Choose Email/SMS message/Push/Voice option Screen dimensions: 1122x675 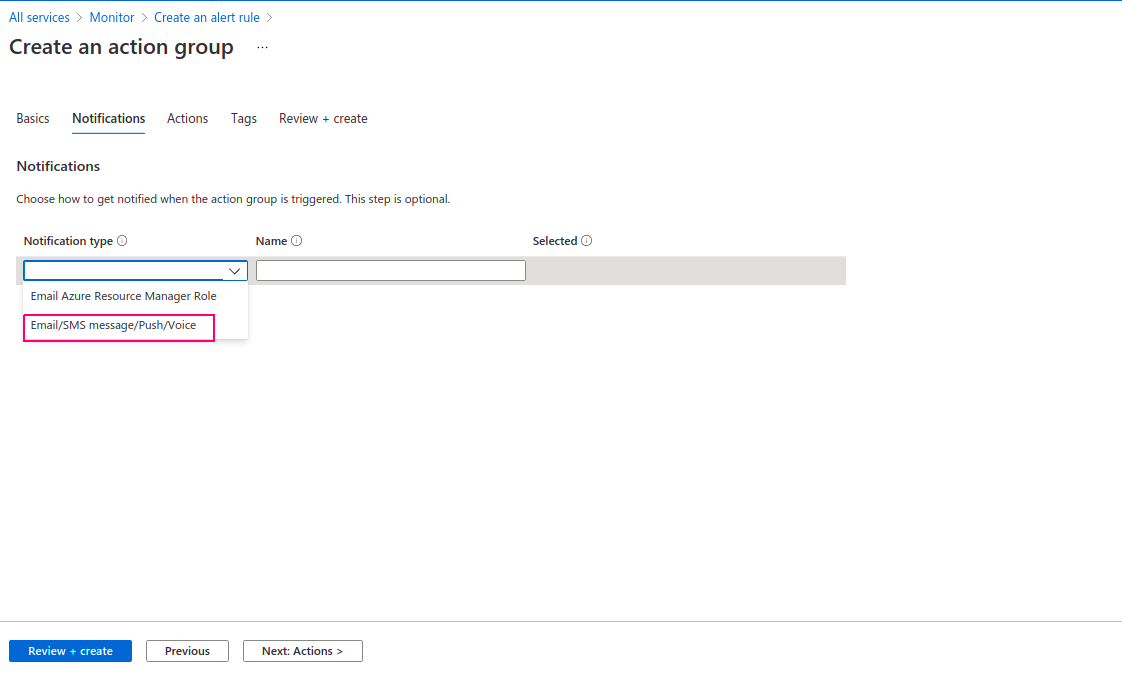113,325
